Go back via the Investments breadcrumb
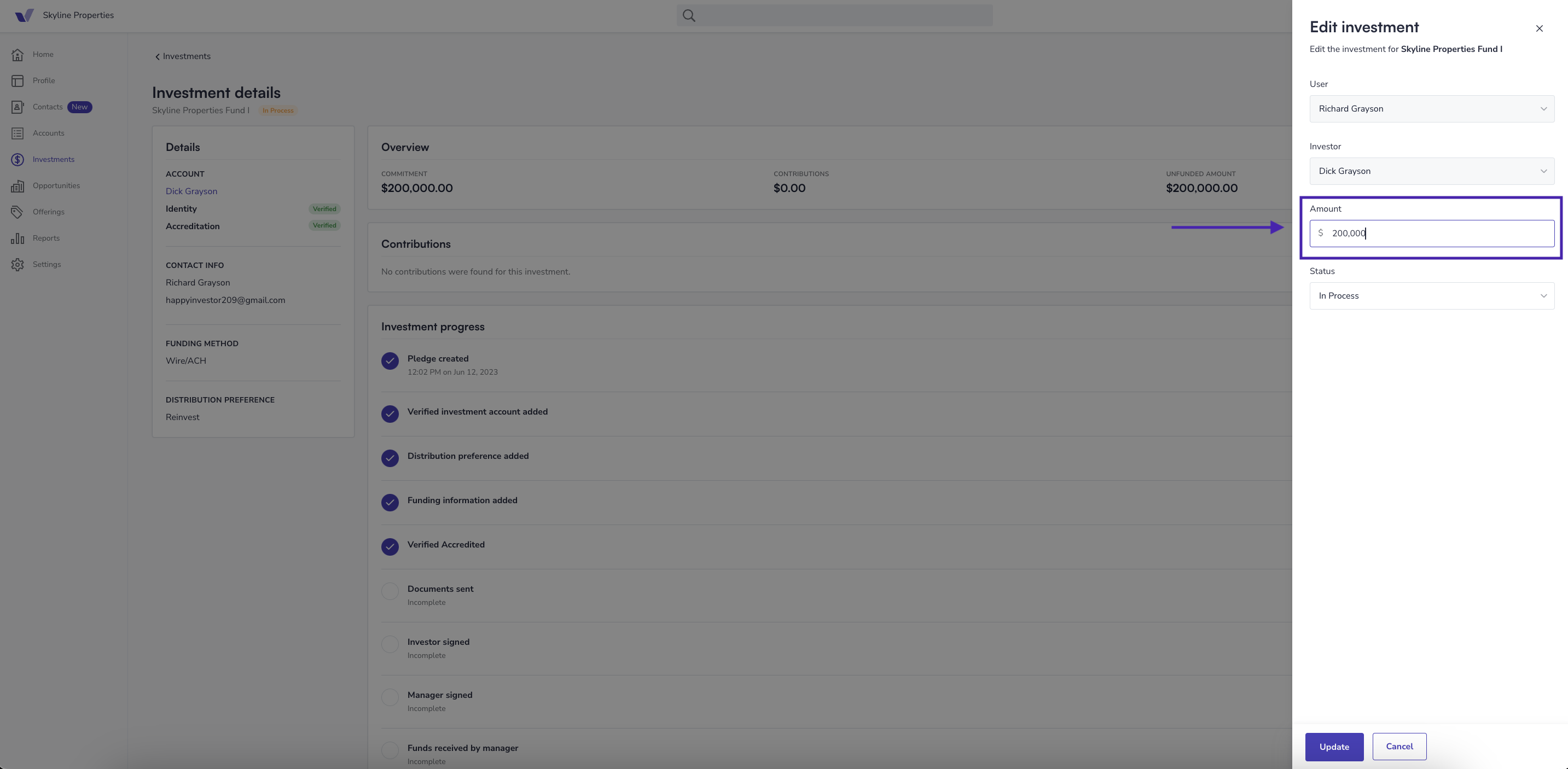Screen dimensions: 1568x769 pos(183,56)
